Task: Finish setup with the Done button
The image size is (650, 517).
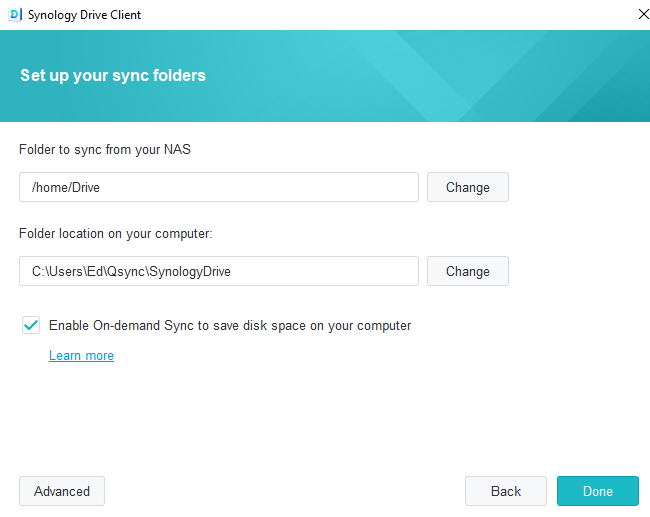Action: [x=598, y=491]
